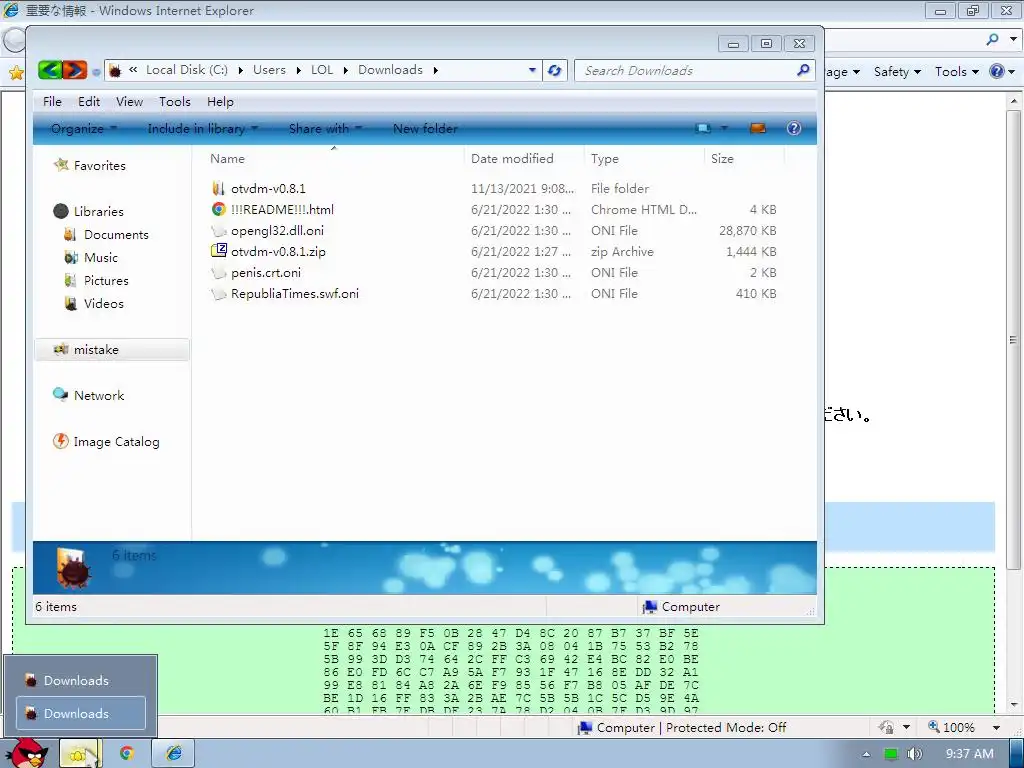The height and width of the screenshot is (768, 1024).
Task: Click the Chrome icon of !!!README!!!.html
Action: pyautogui.click(x=218, y=209)
